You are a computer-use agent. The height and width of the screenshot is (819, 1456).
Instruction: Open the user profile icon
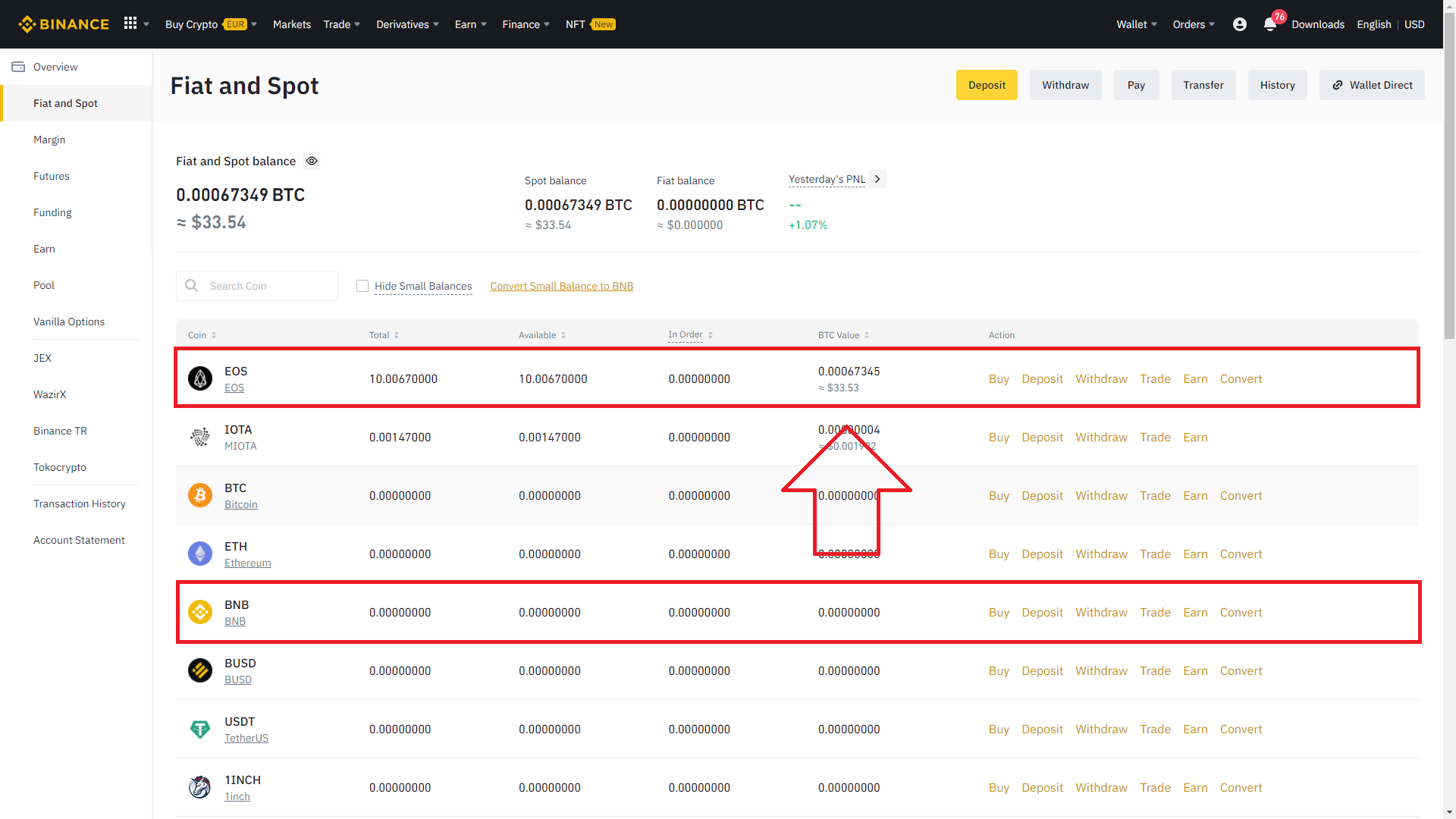click(x=1240, y=24)
